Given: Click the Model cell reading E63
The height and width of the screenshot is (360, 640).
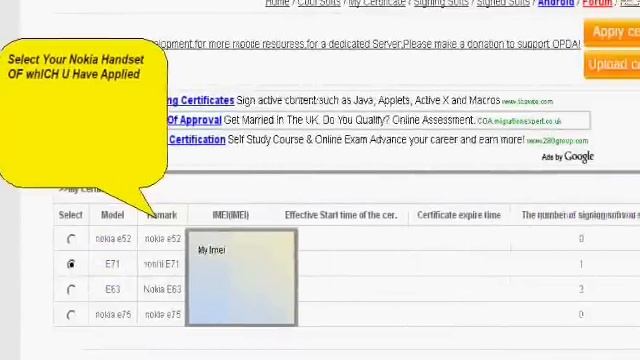Looking at the screenshot, I should pyautogui.click(x=112, y=289).
